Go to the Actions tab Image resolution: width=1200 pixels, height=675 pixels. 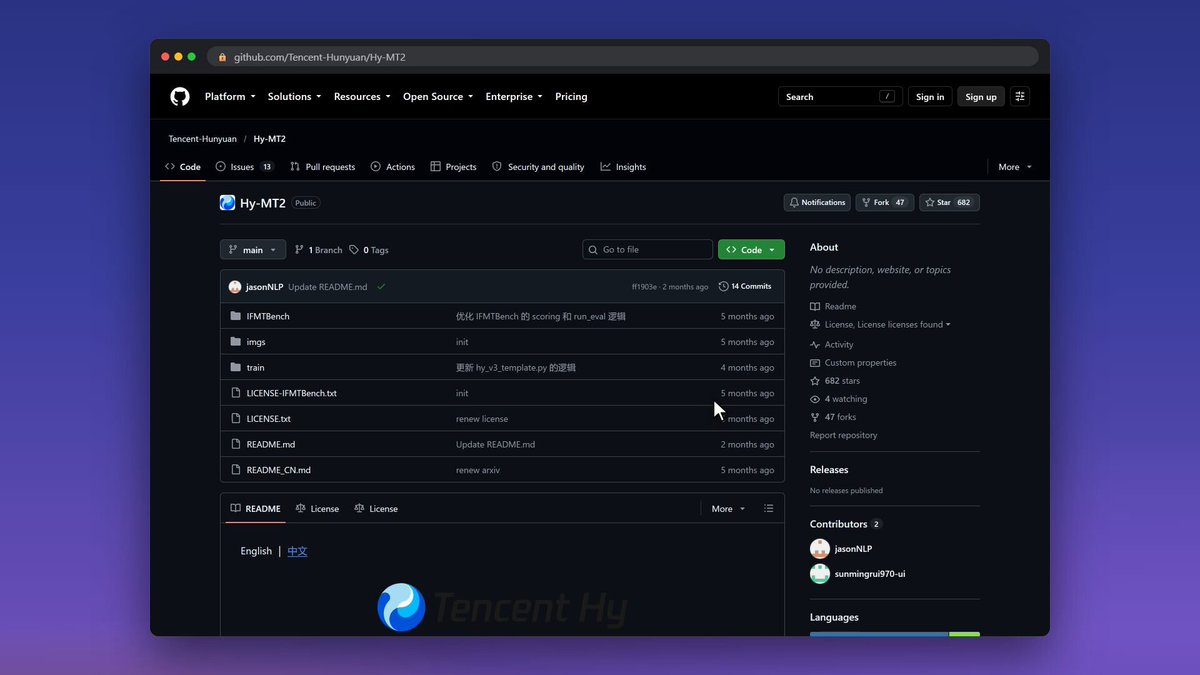(393, 167)
